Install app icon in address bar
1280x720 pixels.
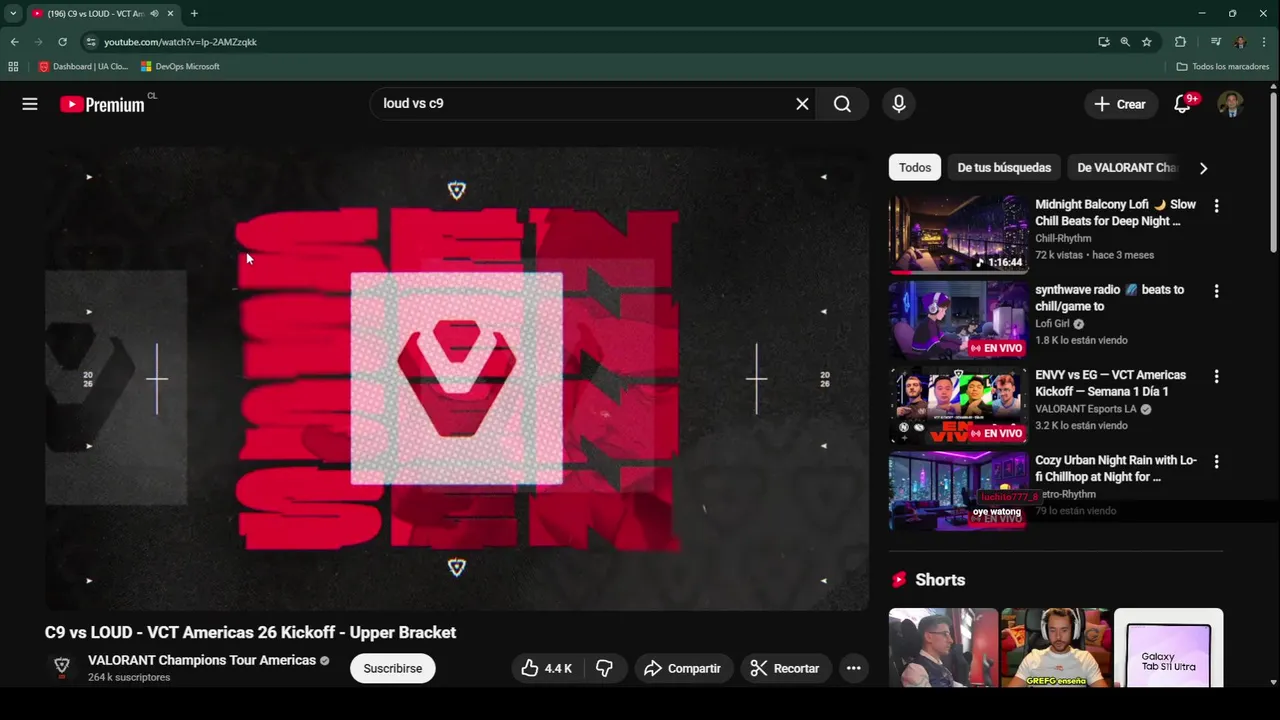click(x=1103, y=42)
